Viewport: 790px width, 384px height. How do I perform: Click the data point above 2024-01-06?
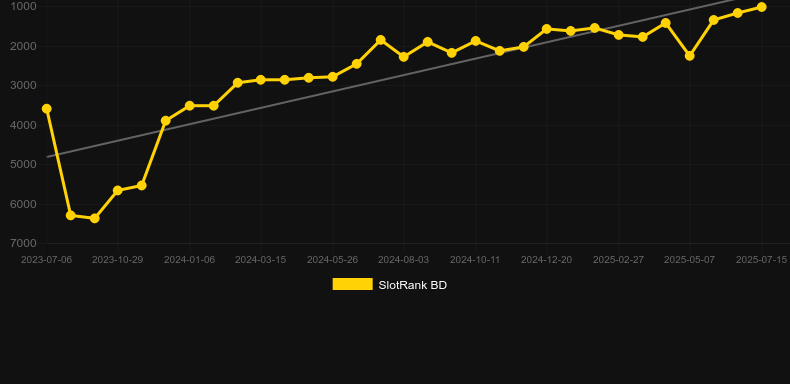click(x=189, y=106)
